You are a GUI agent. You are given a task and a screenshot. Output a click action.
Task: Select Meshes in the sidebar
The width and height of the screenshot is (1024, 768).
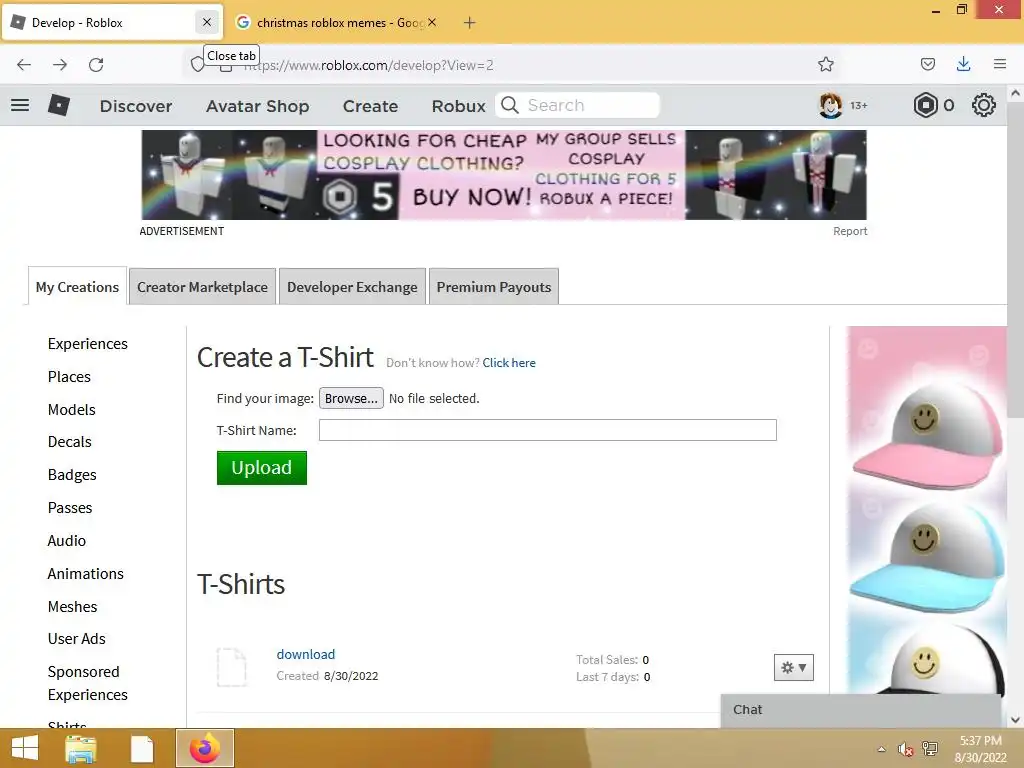pyautogui.click(x=72, y=607)
